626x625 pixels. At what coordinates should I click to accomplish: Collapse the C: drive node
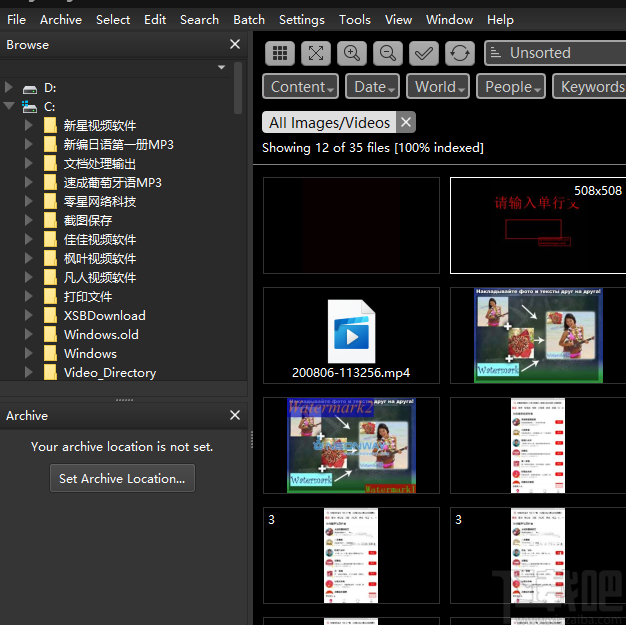click(x=8, y=106)
